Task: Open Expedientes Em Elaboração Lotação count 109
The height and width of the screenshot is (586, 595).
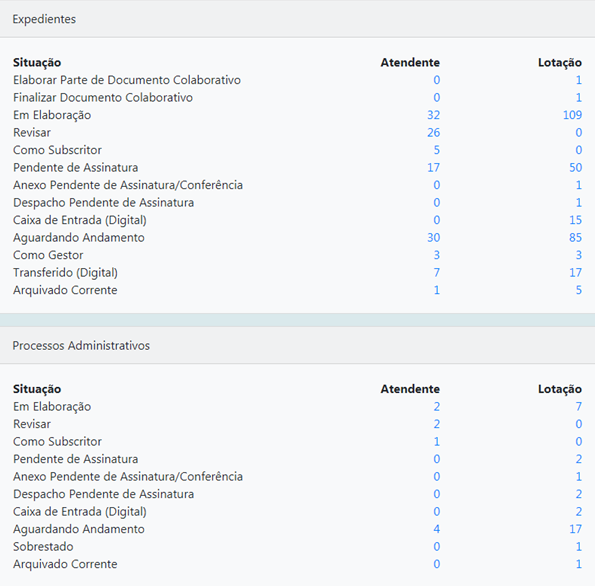Action: 572,115
